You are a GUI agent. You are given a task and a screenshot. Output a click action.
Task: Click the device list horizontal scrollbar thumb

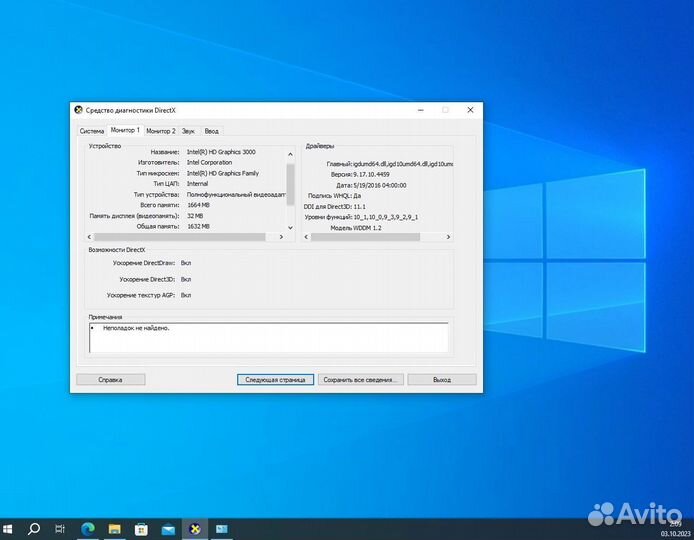point(180,237)
